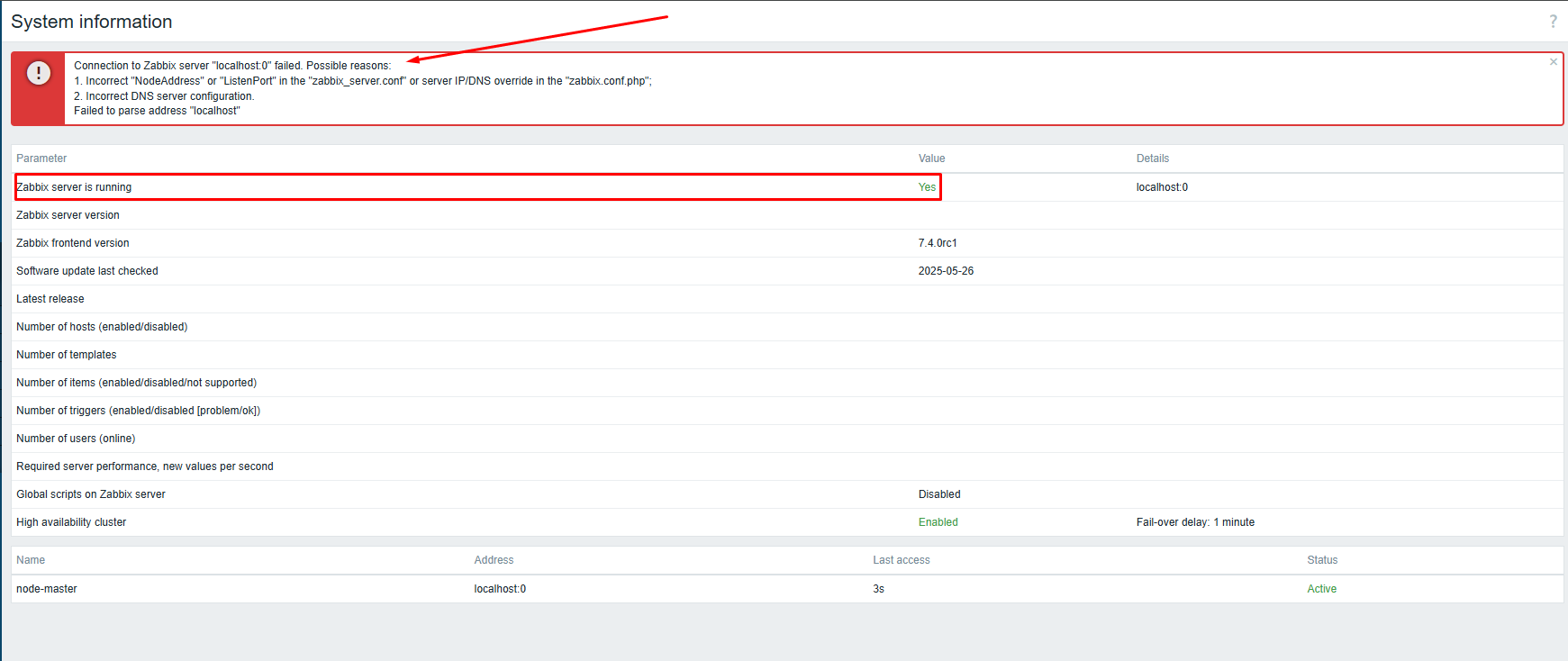1568x661 pixels.
Task: Click the 'Zabbix frontend version' parameter
Action: [x=73, y=243]
